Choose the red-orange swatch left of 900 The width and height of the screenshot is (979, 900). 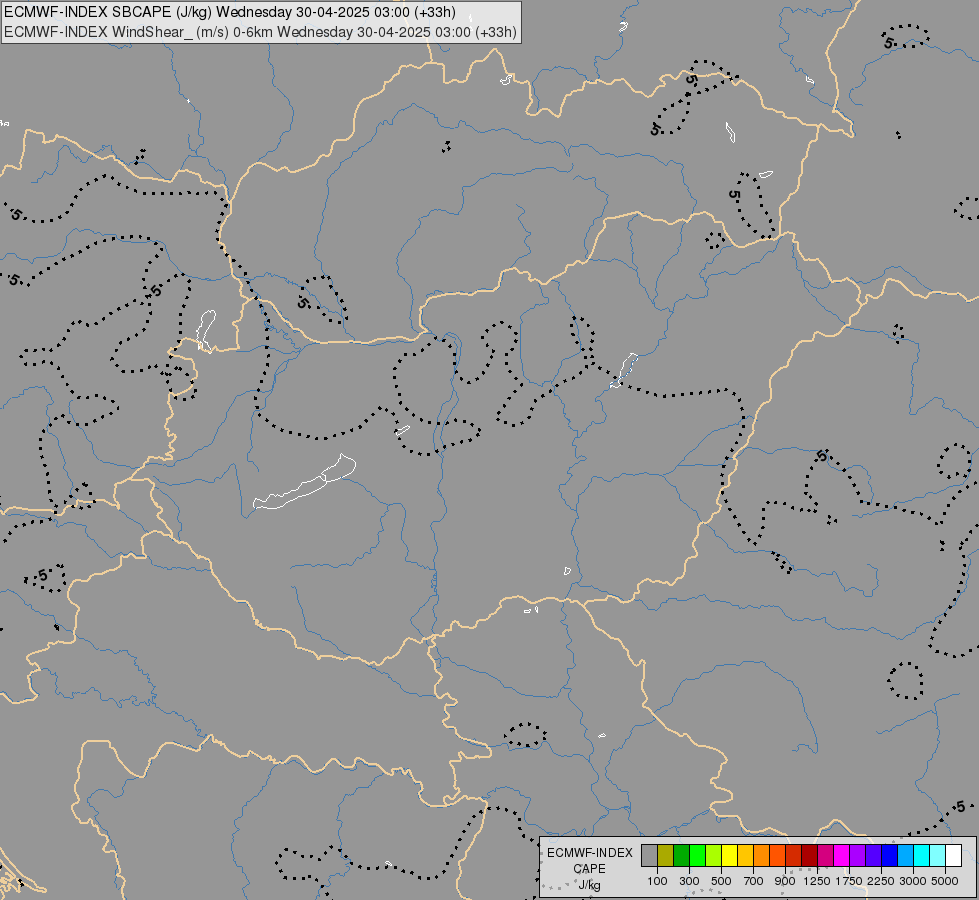(x=777, y=855)
